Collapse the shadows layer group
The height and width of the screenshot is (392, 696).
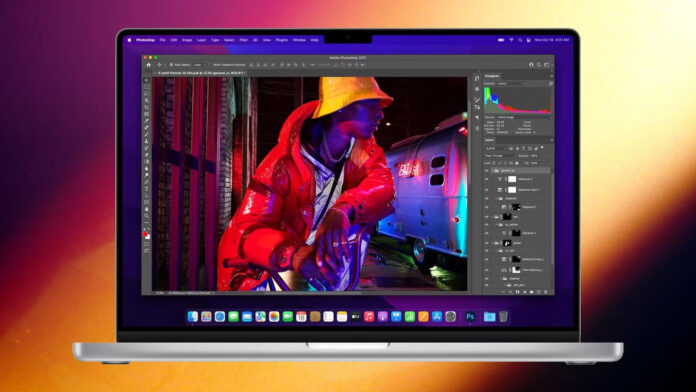[497, 198]
